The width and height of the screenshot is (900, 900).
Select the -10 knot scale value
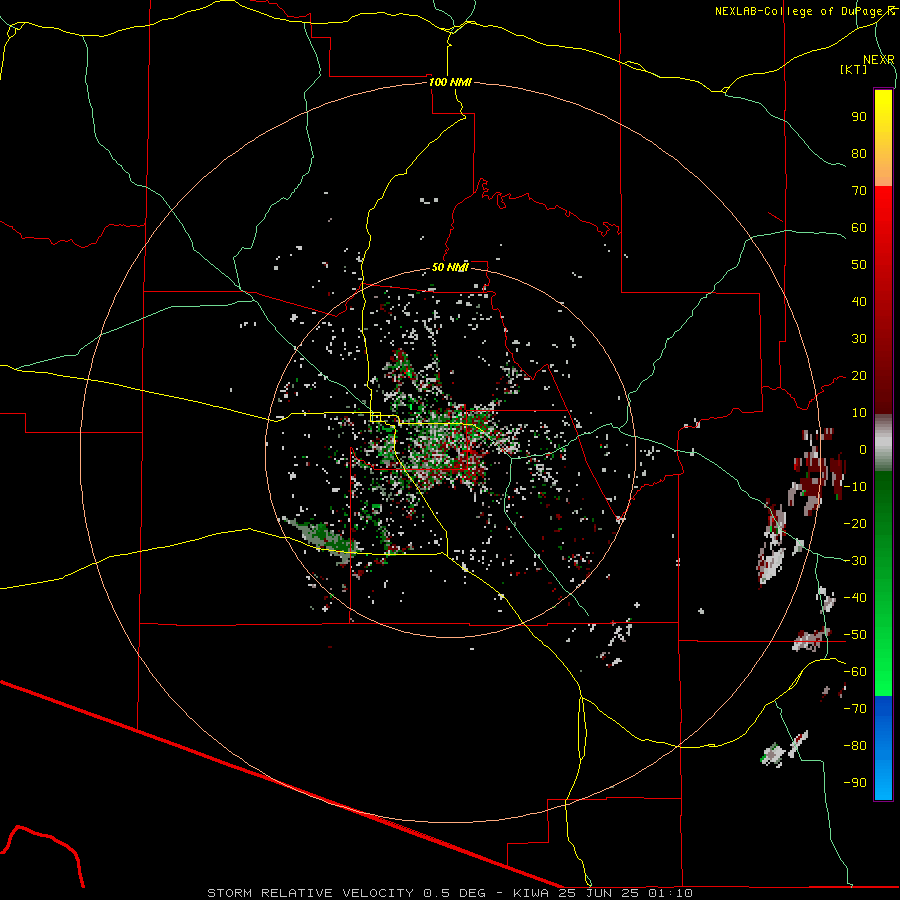855,487
